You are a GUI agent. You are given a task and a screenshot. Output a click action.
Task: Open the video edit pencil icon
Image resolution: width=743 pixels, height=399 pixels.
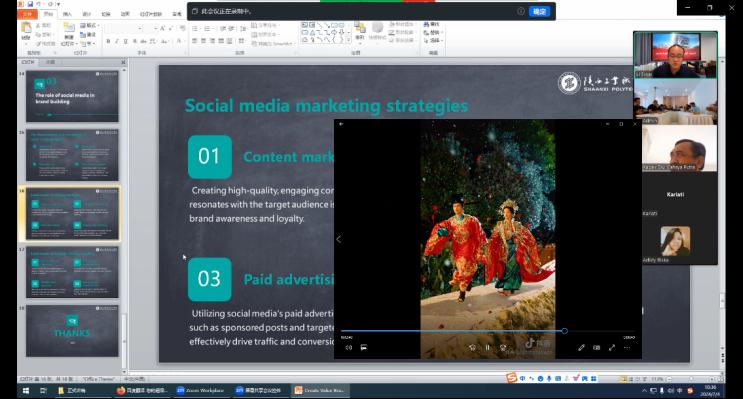581,348
